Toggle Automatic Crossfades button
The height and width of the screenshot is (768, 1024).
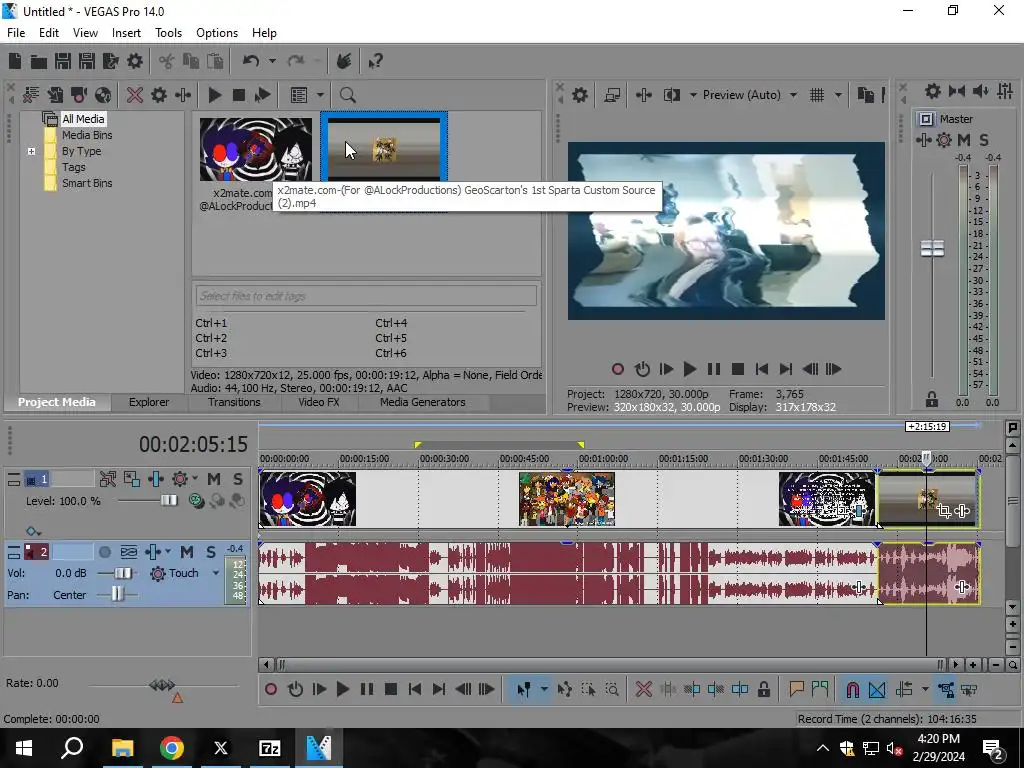click(x=876, y=690)
